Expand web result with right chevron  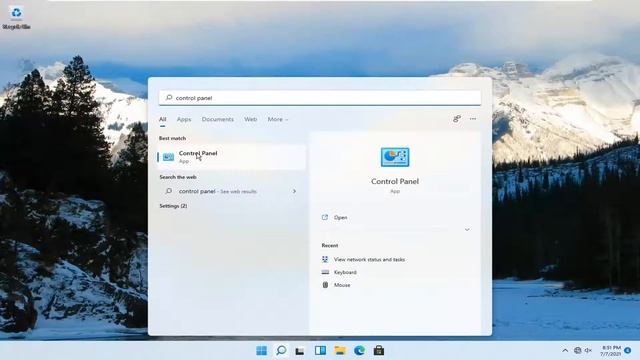[294, 191]
